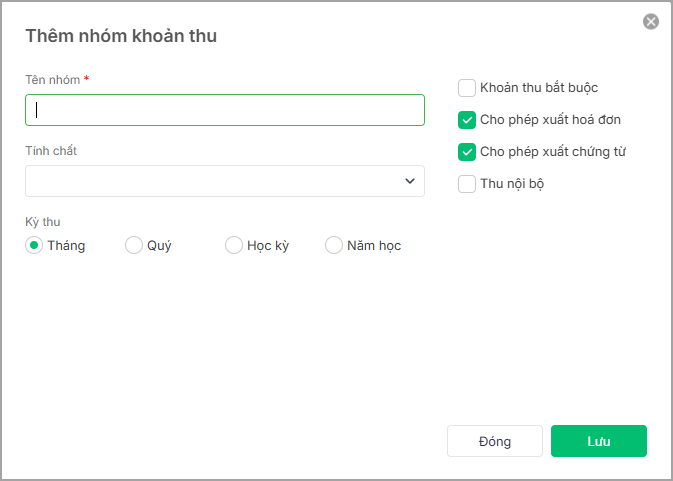Uncheck Cho phép xuất hoá đơn

click(467, 120)
